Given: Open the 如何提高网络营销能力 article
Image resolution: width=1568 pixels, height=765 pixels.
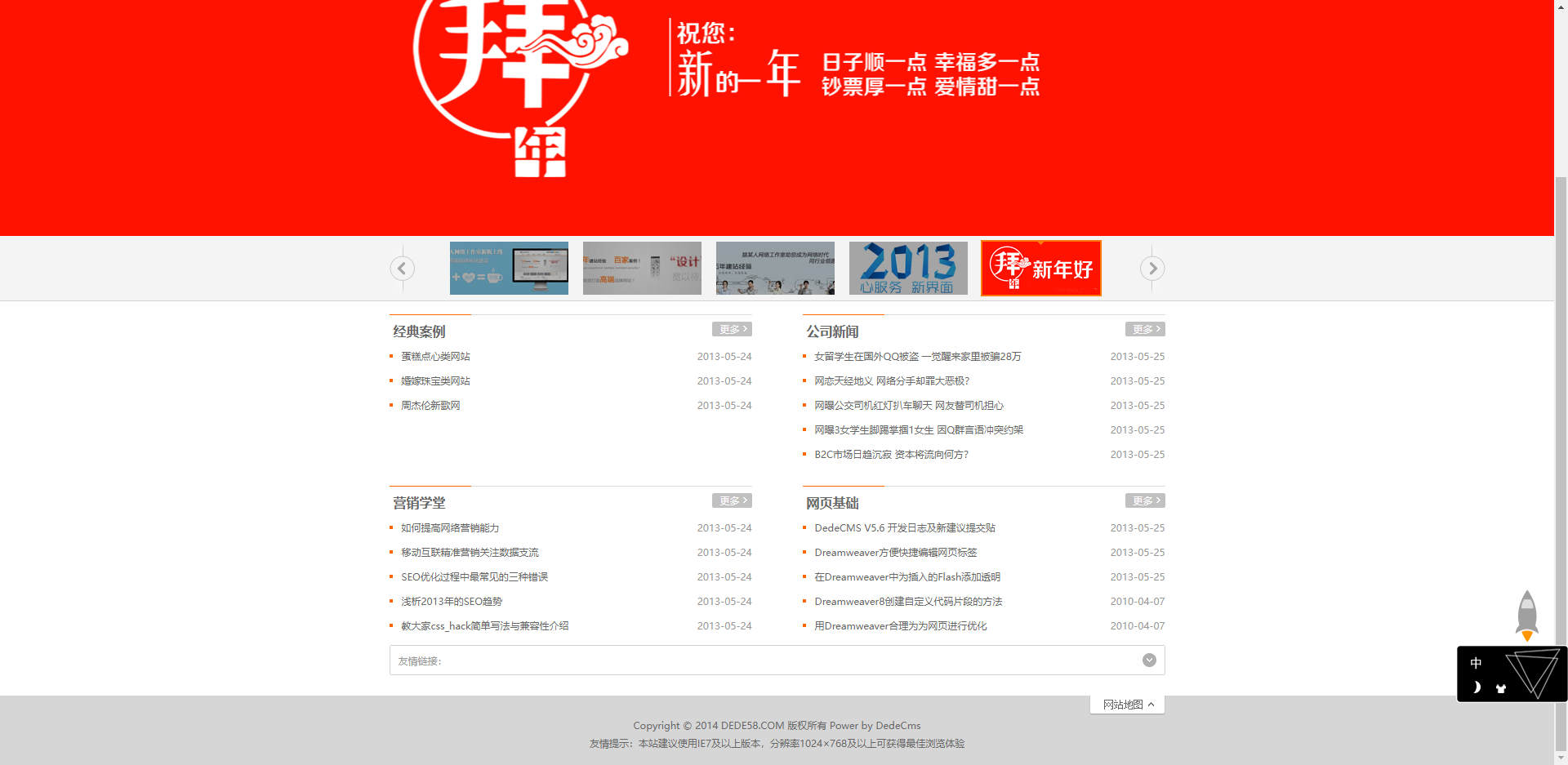Looking at the screenshot, I should point(450,528).
